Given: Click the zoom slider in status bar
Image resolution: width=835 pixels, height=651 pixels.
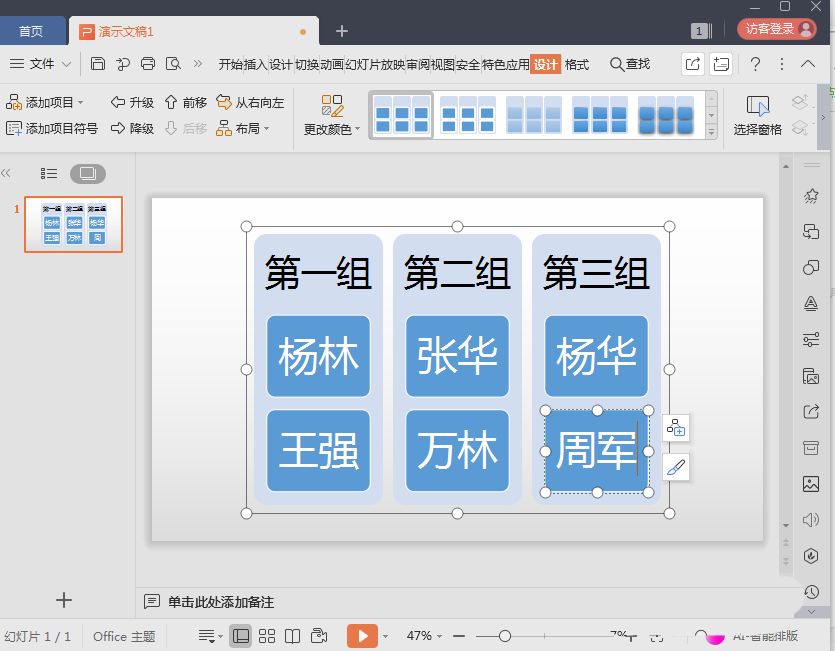Looking at the screenshot, I should coord(505,636).
